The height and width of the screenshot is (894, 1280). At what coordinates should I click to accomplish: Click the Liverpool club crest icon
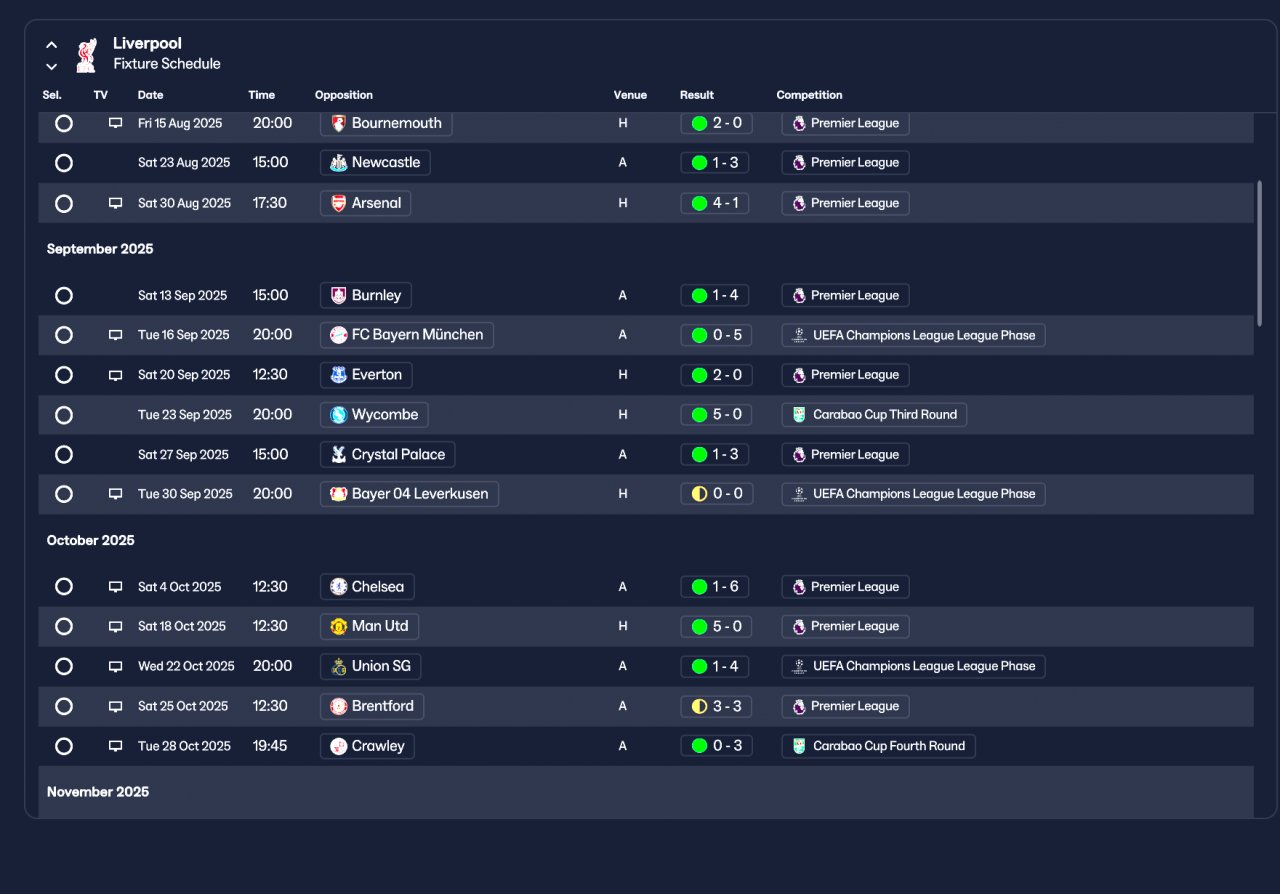point(87,55)
